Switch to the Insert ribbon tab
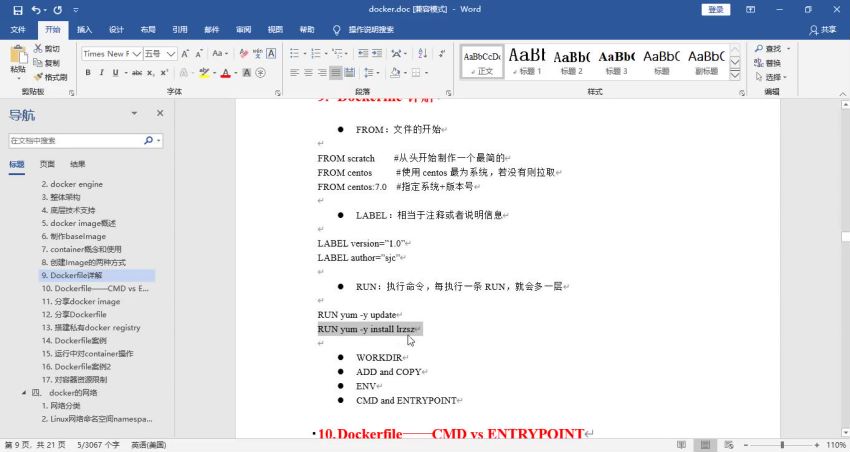The width and height of the screenshot is (850, 452). [x=84, y=30]
